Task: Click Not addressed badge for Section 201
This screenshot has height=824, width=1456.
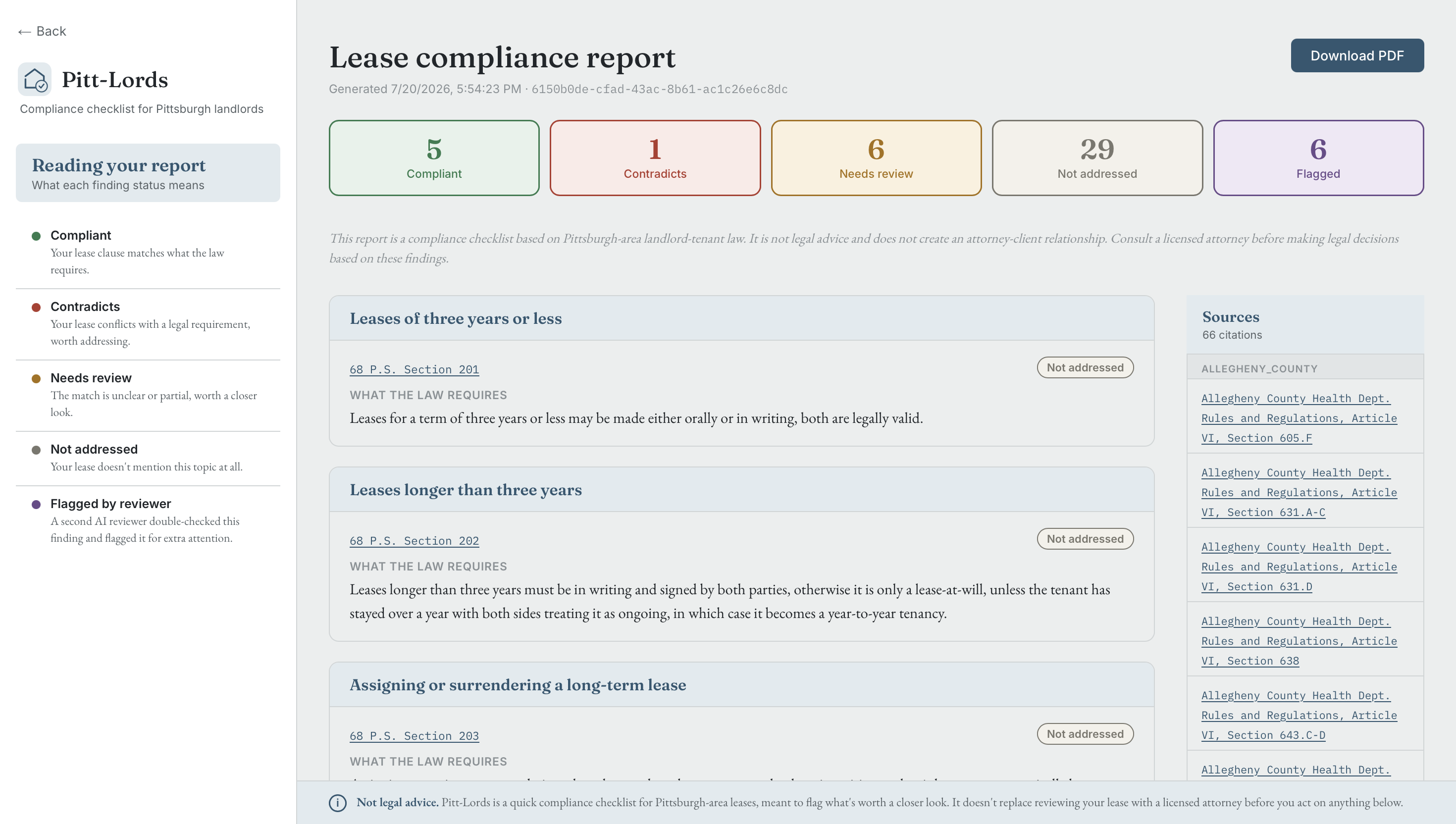Action: (x=1085, y=367)
